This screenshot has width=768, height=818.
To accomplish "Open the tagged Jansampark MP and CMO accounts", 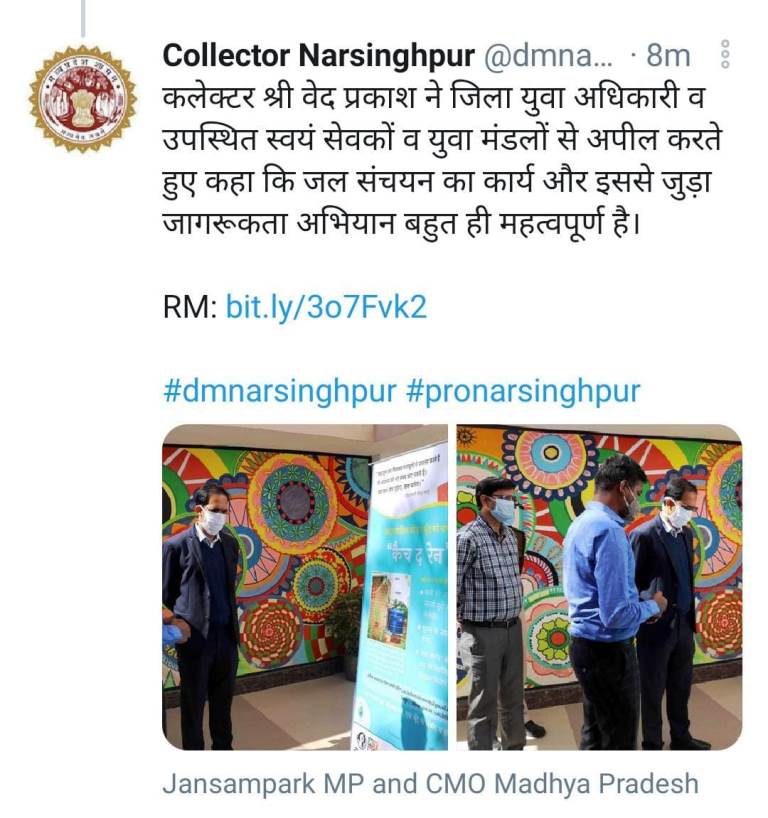I will [x=430, y=784].
